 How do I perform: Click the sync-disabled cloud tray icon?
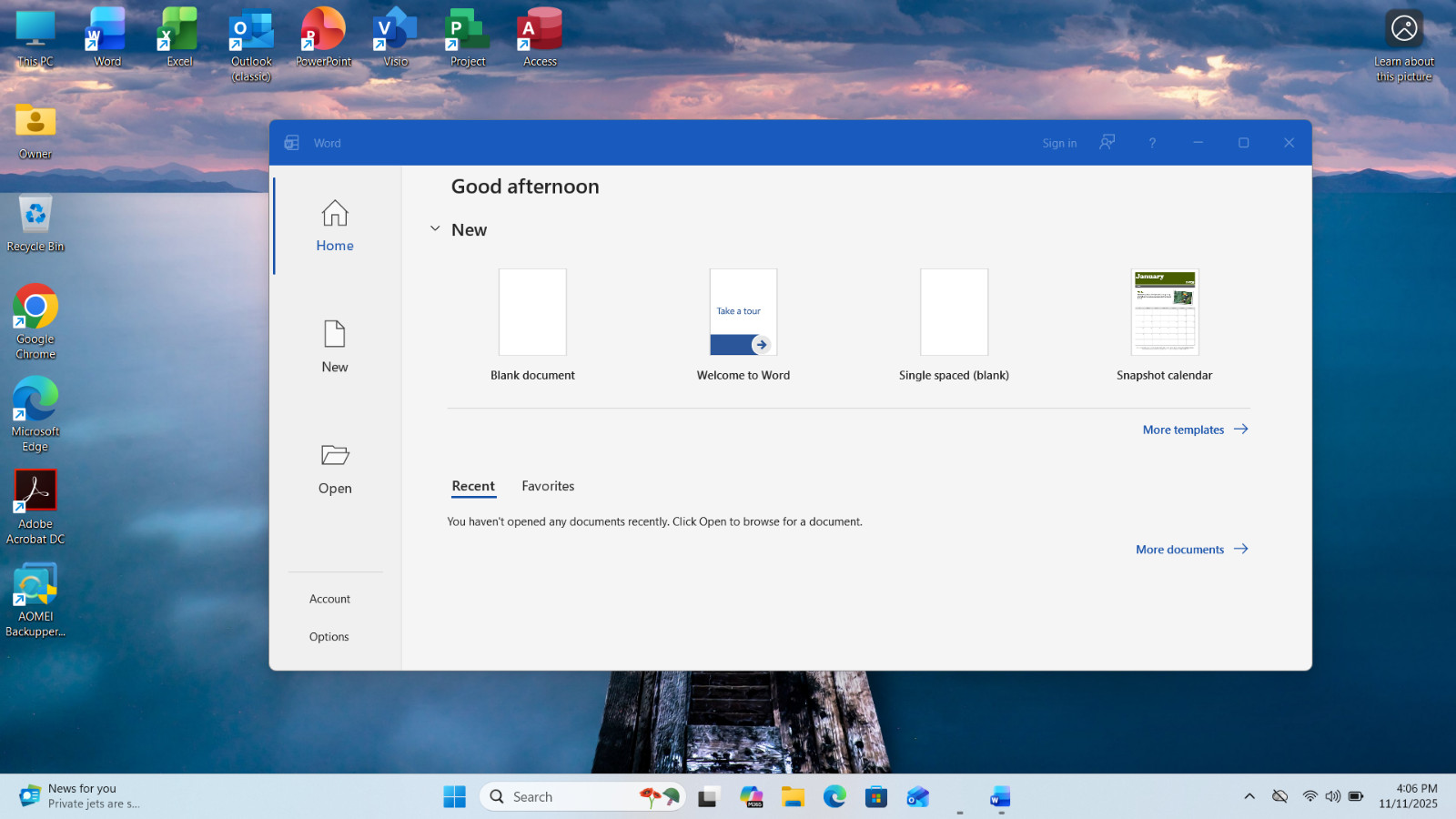coord(1279,796)
